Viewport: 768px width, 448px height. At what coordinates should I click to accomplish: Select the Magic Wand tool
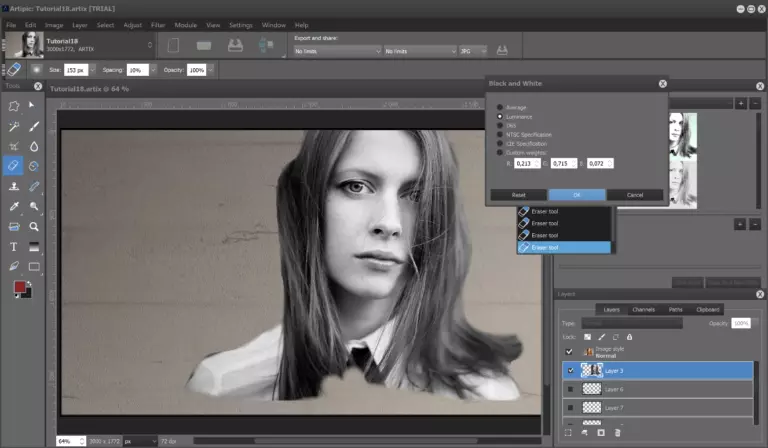14,127
